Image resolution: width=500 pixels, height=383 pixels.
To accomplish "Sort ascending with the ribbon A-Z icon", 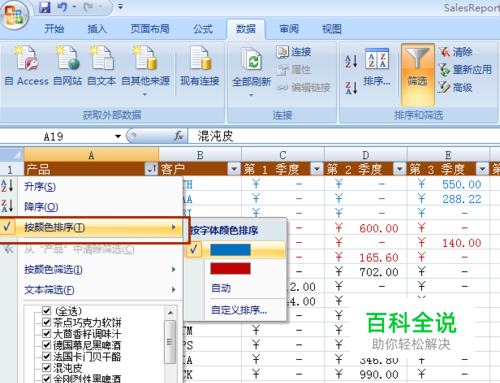I will click(351, 61).
